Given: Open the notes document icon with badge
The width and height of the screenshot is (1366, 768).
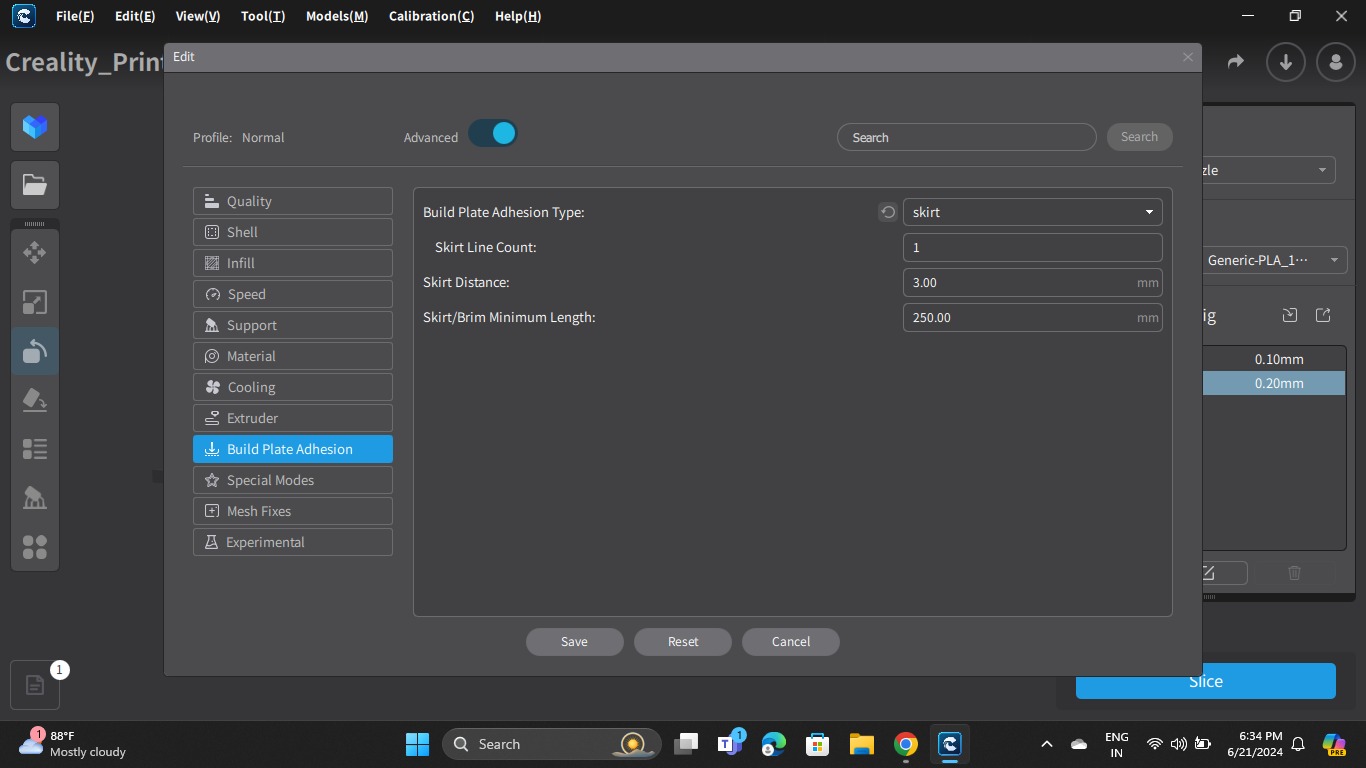Looking at the screenshot, I should (35, 686).
